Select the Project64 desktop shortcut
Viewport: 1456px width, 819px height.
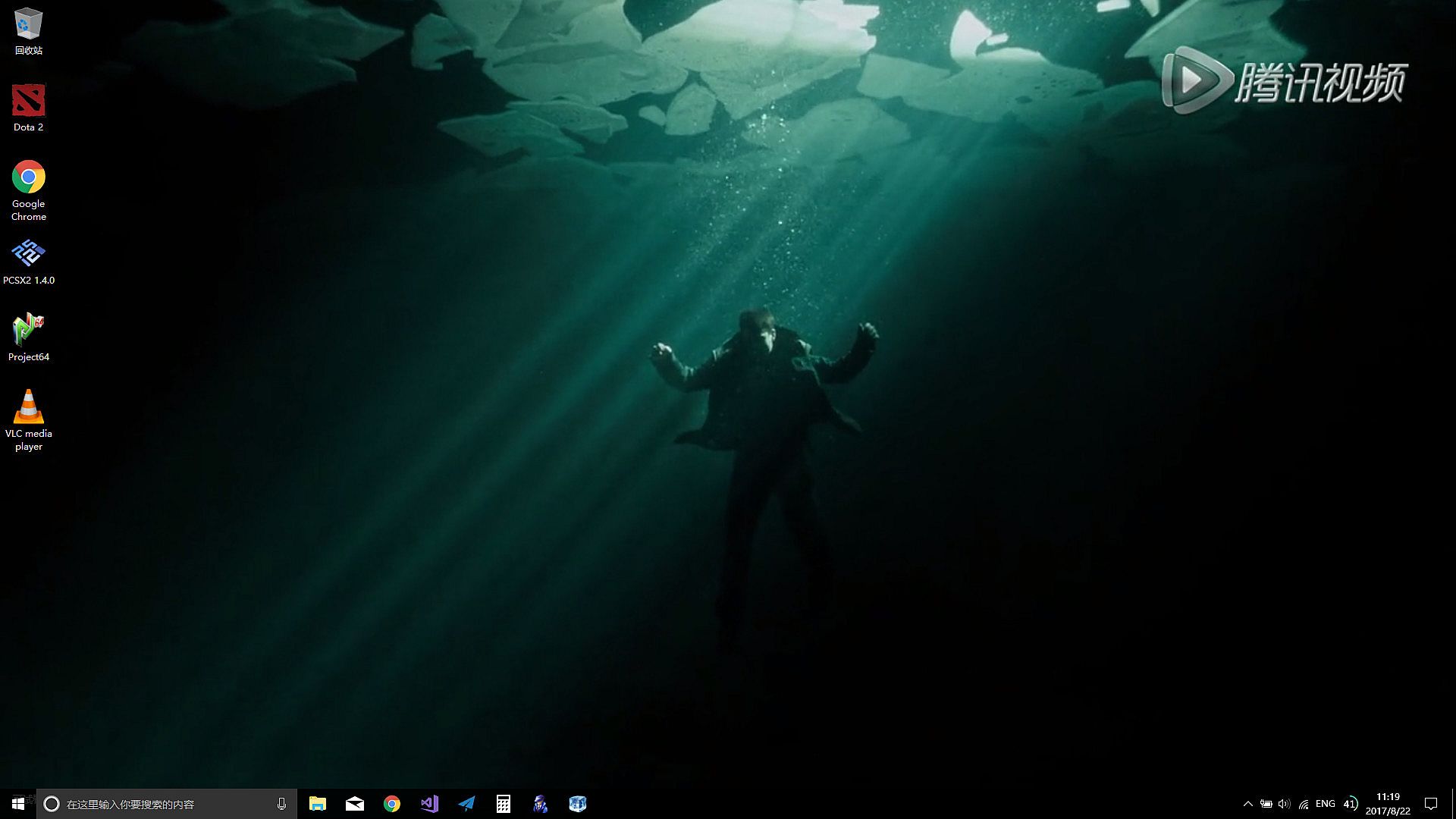pos(28,337)
